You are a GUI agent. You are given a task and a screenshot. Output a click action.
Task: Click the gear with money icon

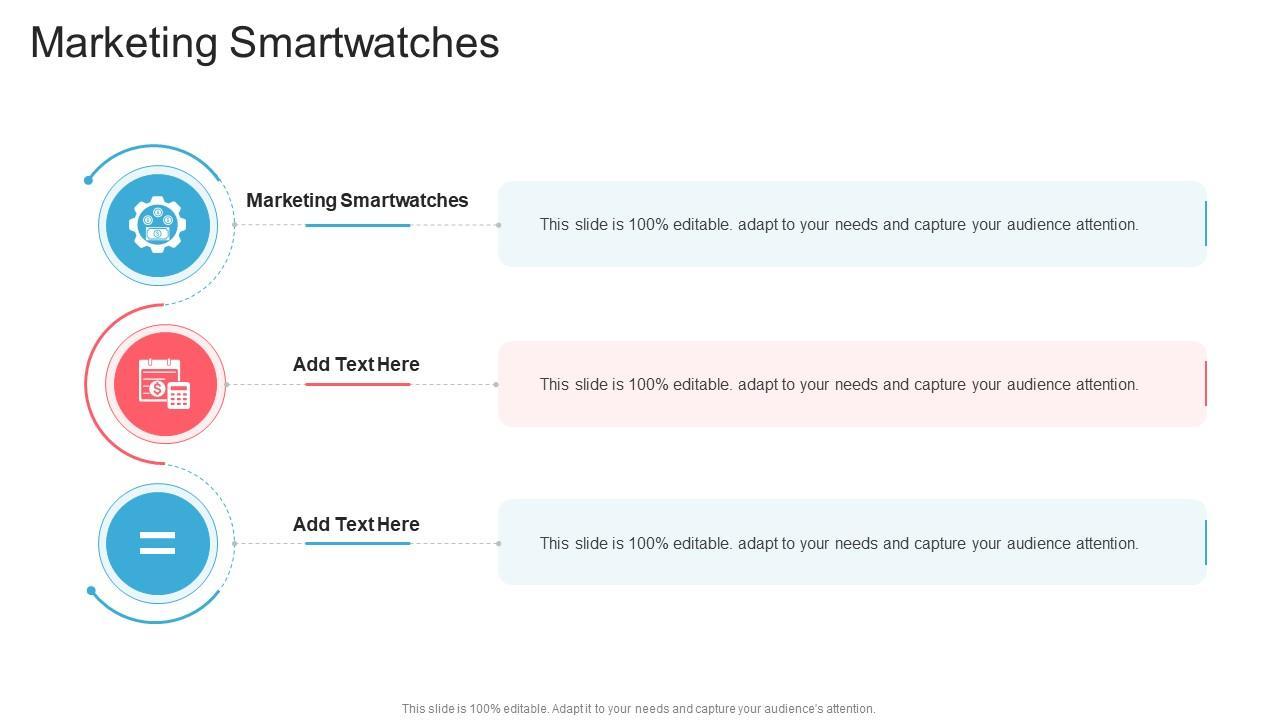tap(157, 225)
